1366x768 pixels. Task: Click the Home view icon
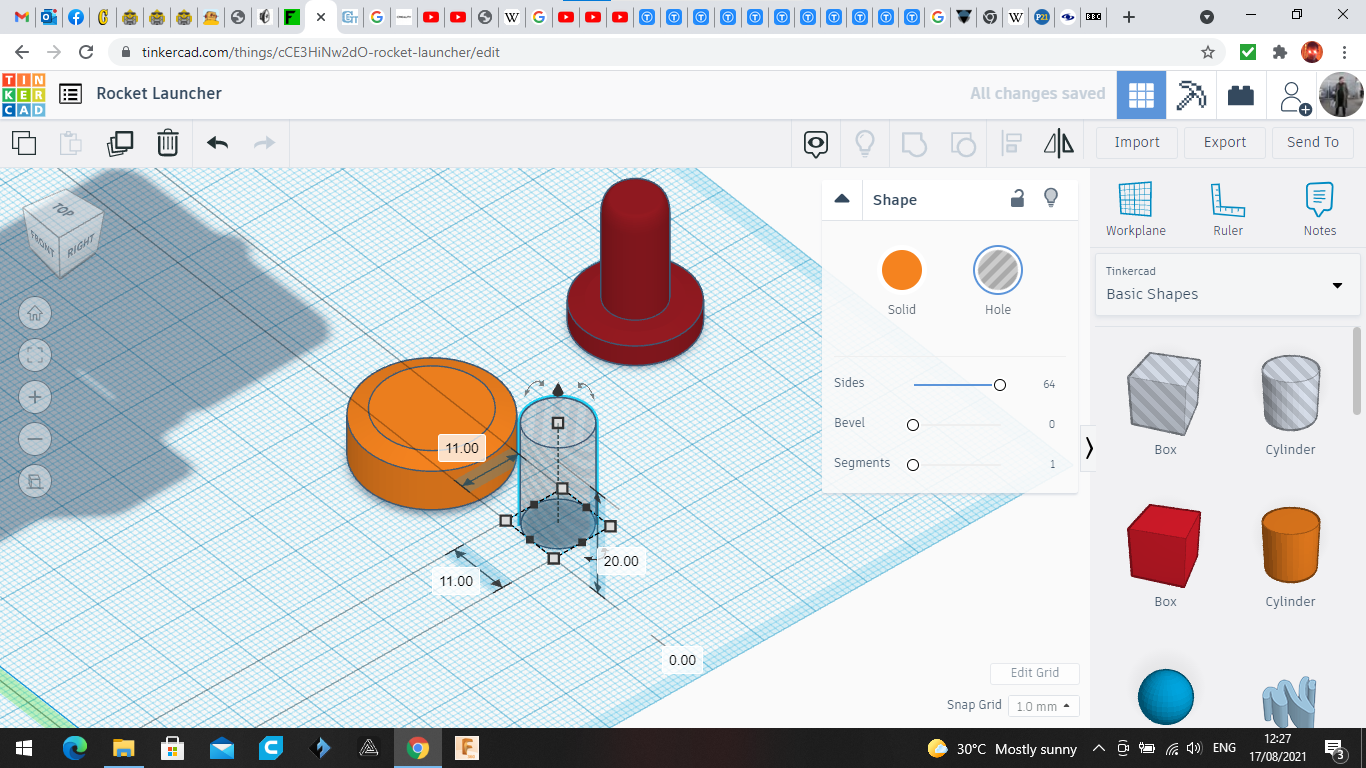tap(35, 313)
